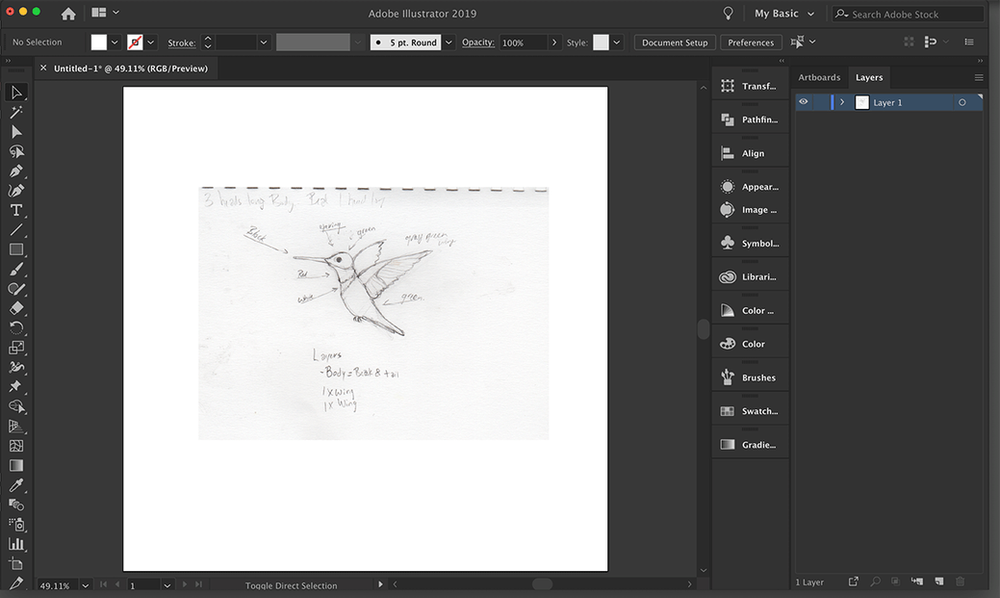Select the Lasso tool
The height and width of the screenshot is (598, 1000).
pos(16,152)
